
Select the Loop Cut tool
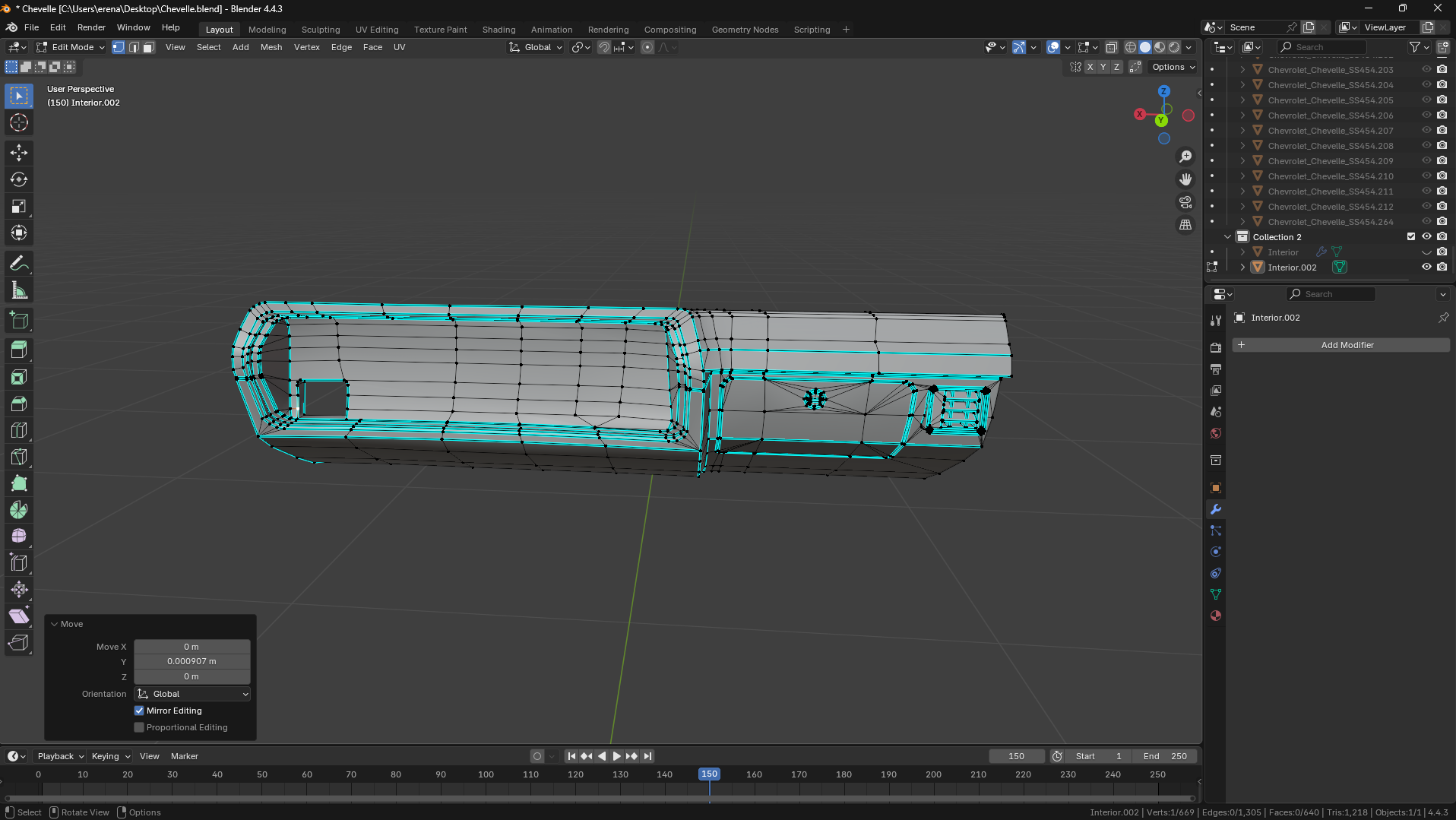point(19,430)
